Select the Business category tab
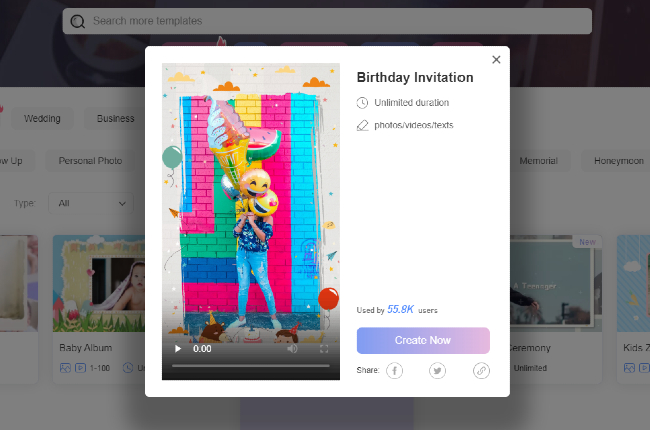 (116, 119)
